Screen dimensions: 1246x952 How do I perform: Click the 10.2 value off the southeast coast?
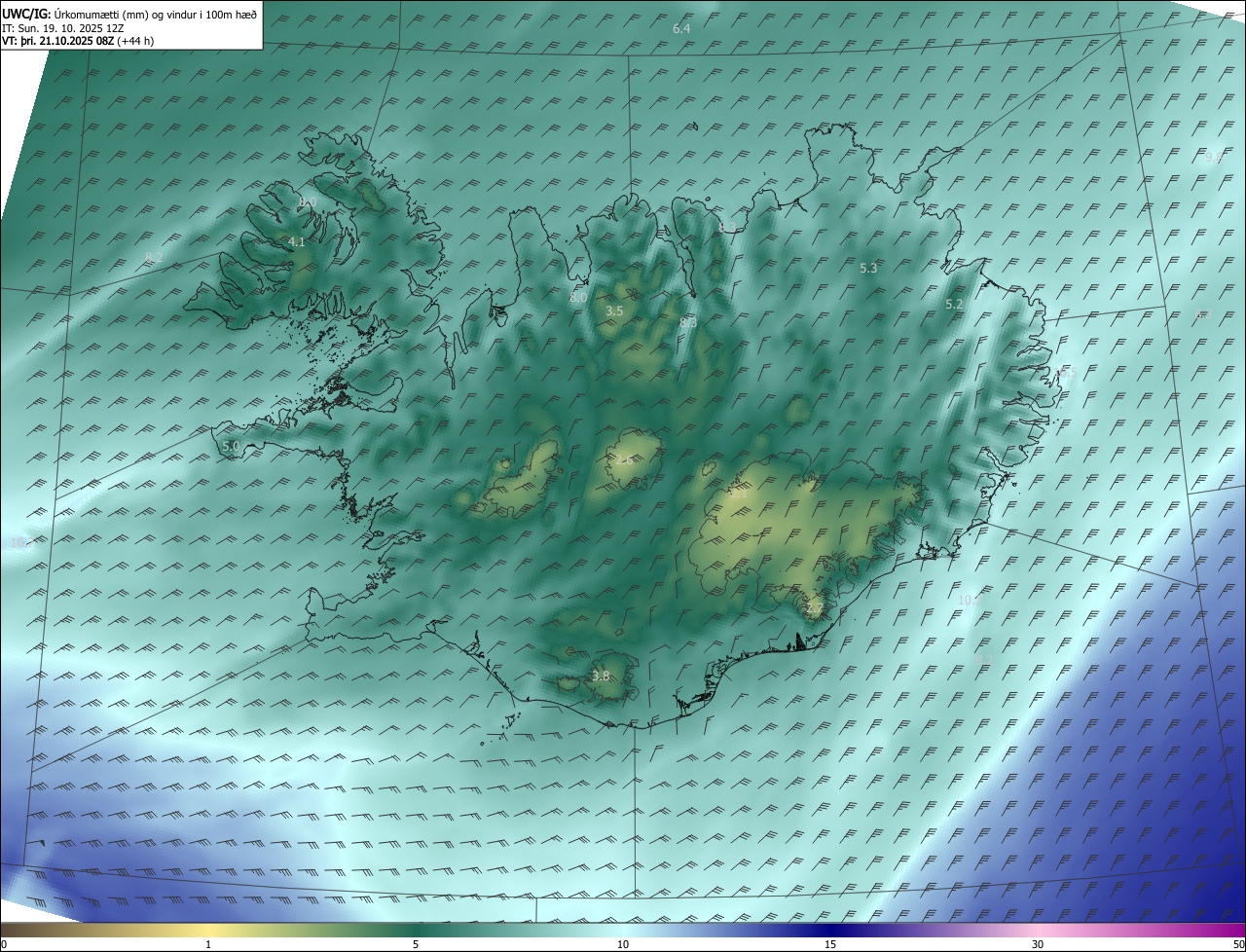(x=969, y=601)
